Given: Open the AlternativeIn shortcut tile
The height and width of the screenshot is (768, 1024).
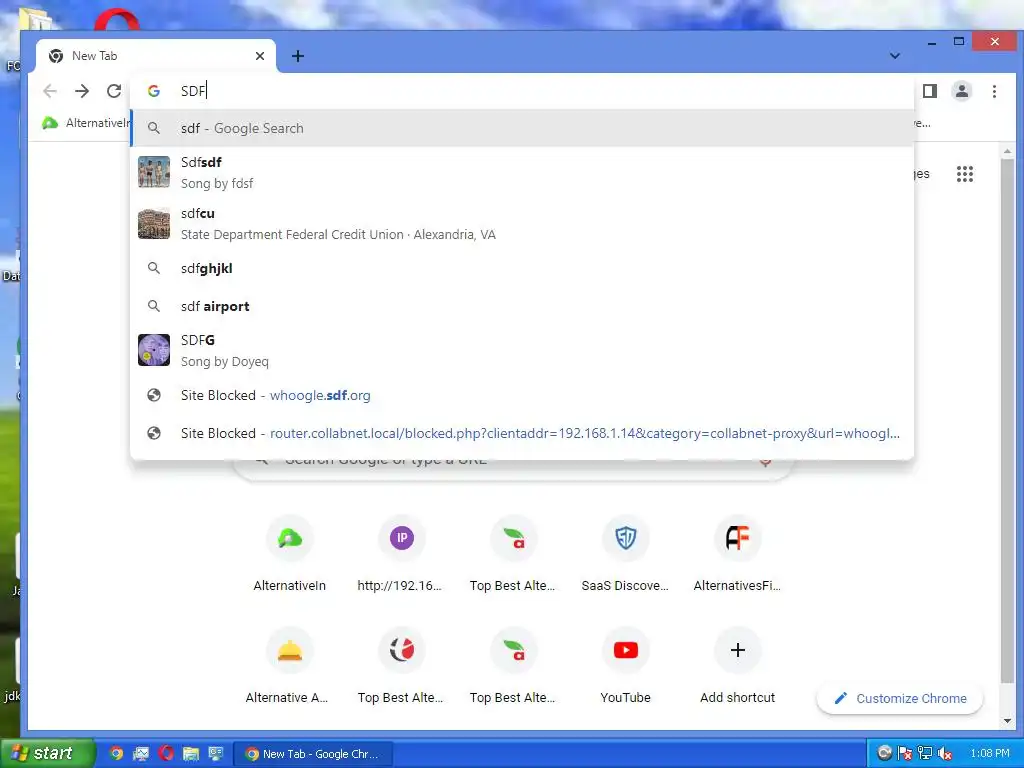Looking at the screenshot, I should tap(289, 554).
